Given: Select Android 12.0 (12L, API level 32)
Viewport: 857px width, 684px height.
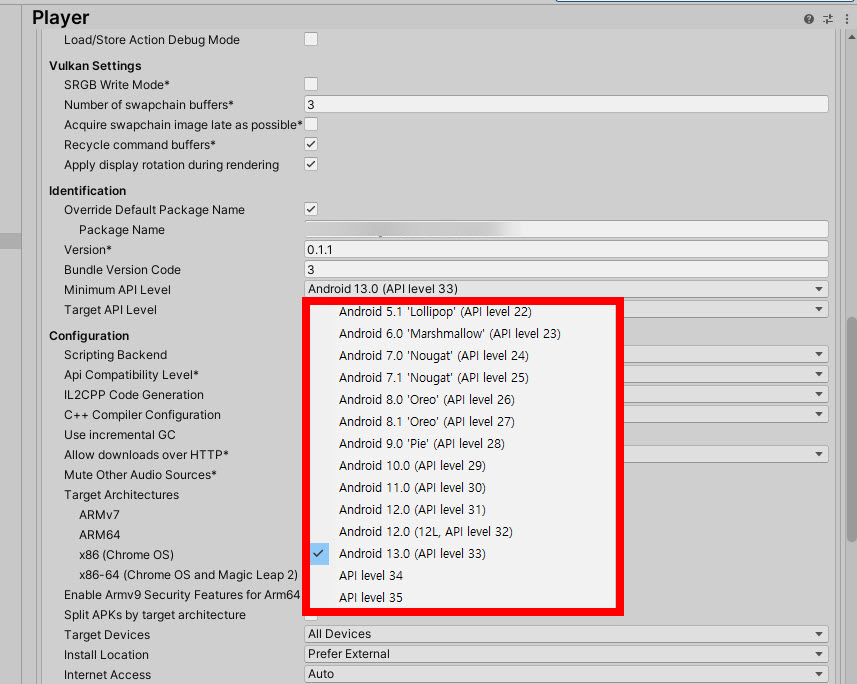Looking at the screenshot, I should click(x=462, y=531).
